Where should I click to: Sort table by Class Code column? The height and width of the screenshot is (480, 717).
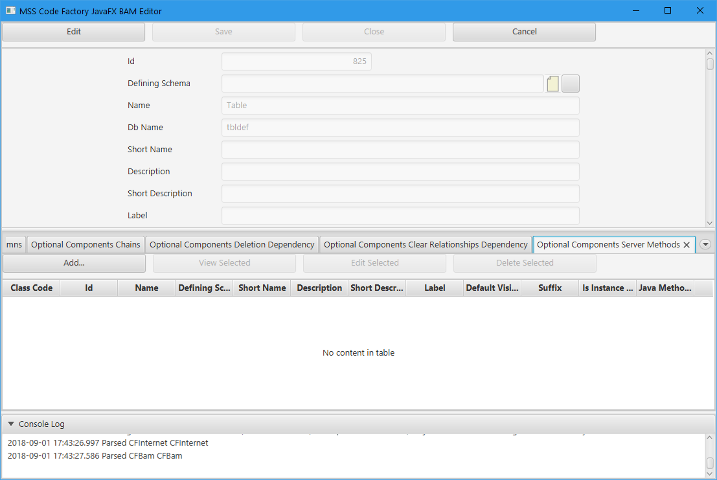point(31,288)
